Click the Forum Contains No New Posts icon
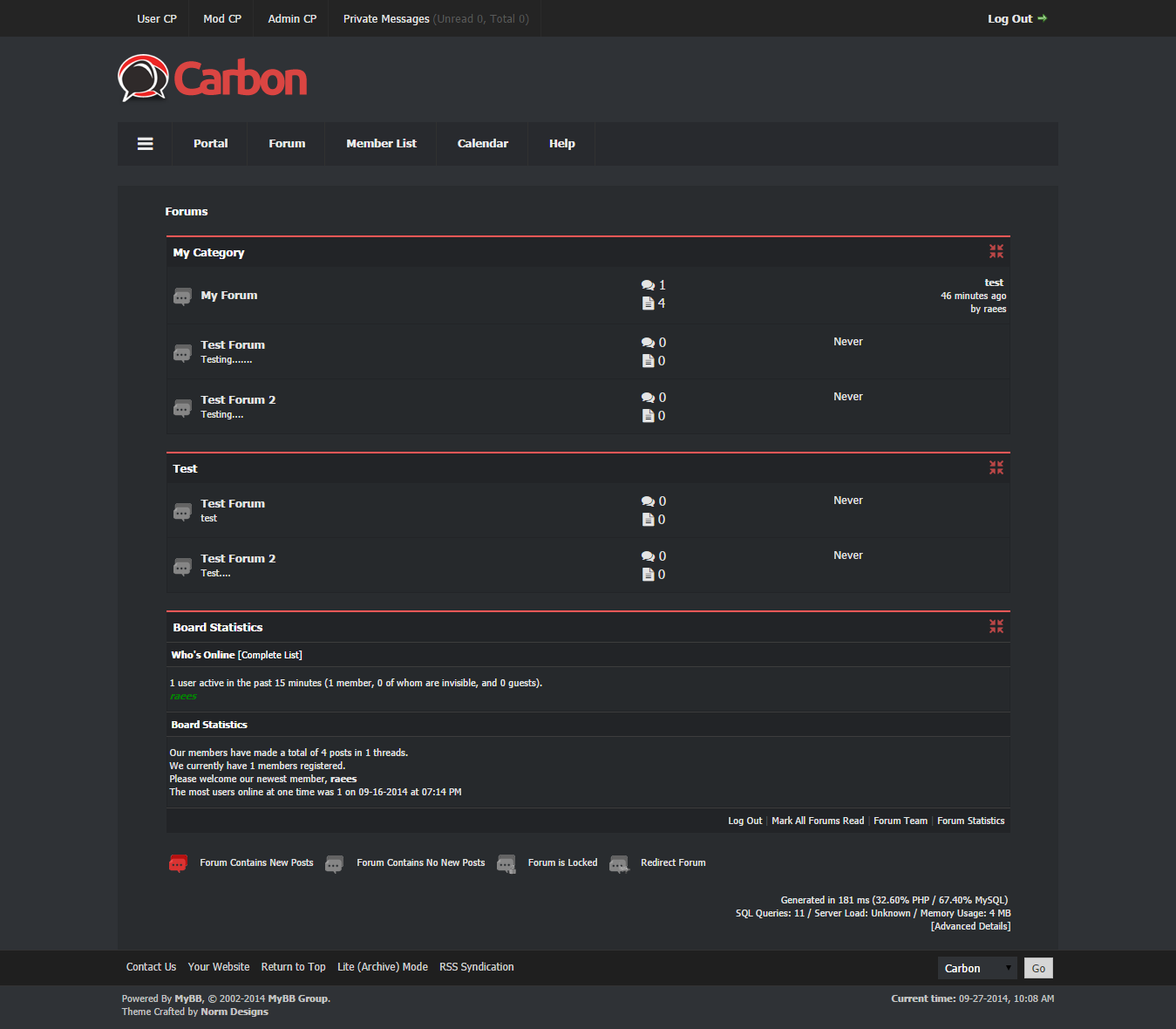This screenshot has width=1176, height=1029. (334, 863)
